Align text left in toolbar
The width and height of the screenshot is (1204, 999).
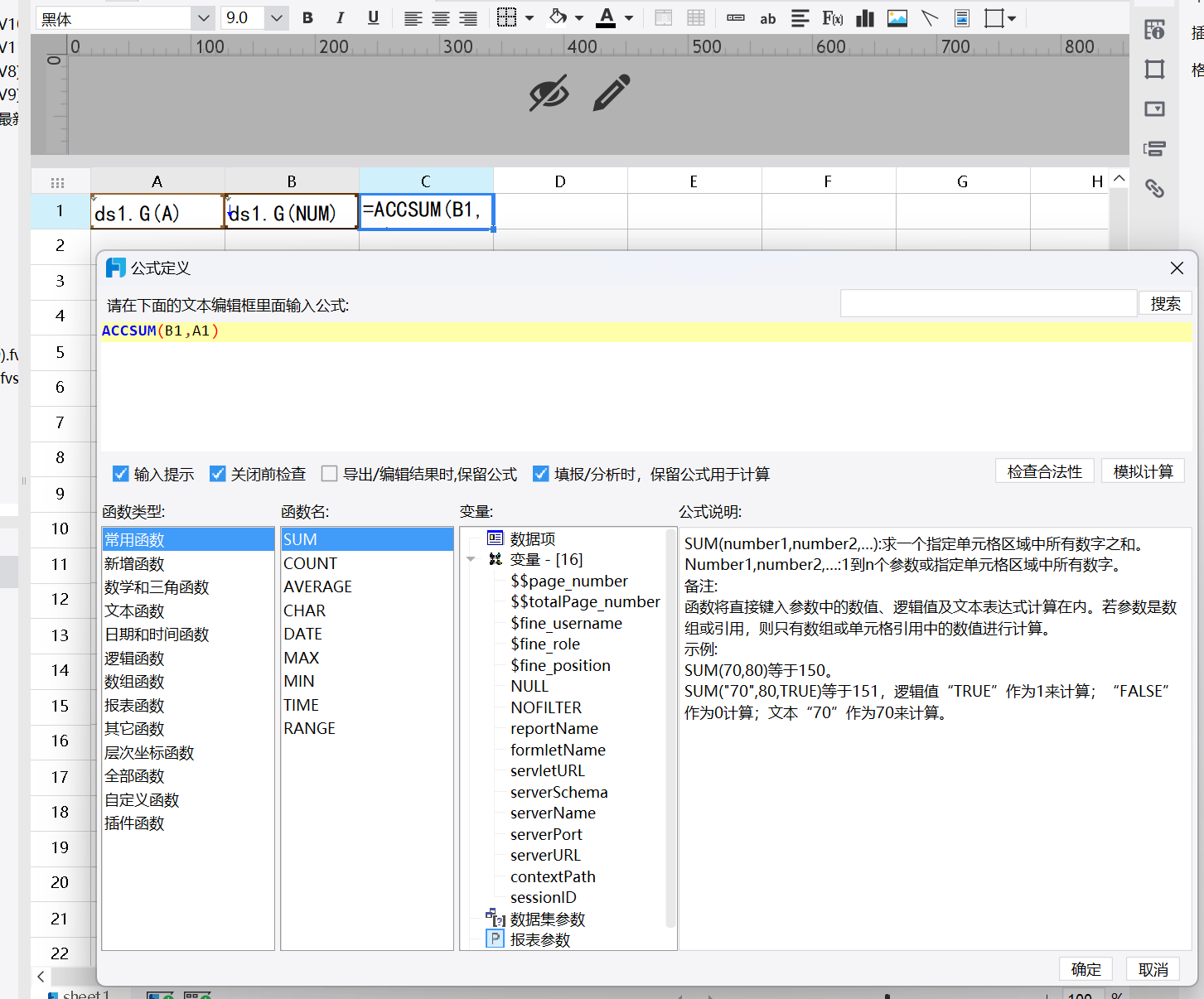[x=413, y=18]
